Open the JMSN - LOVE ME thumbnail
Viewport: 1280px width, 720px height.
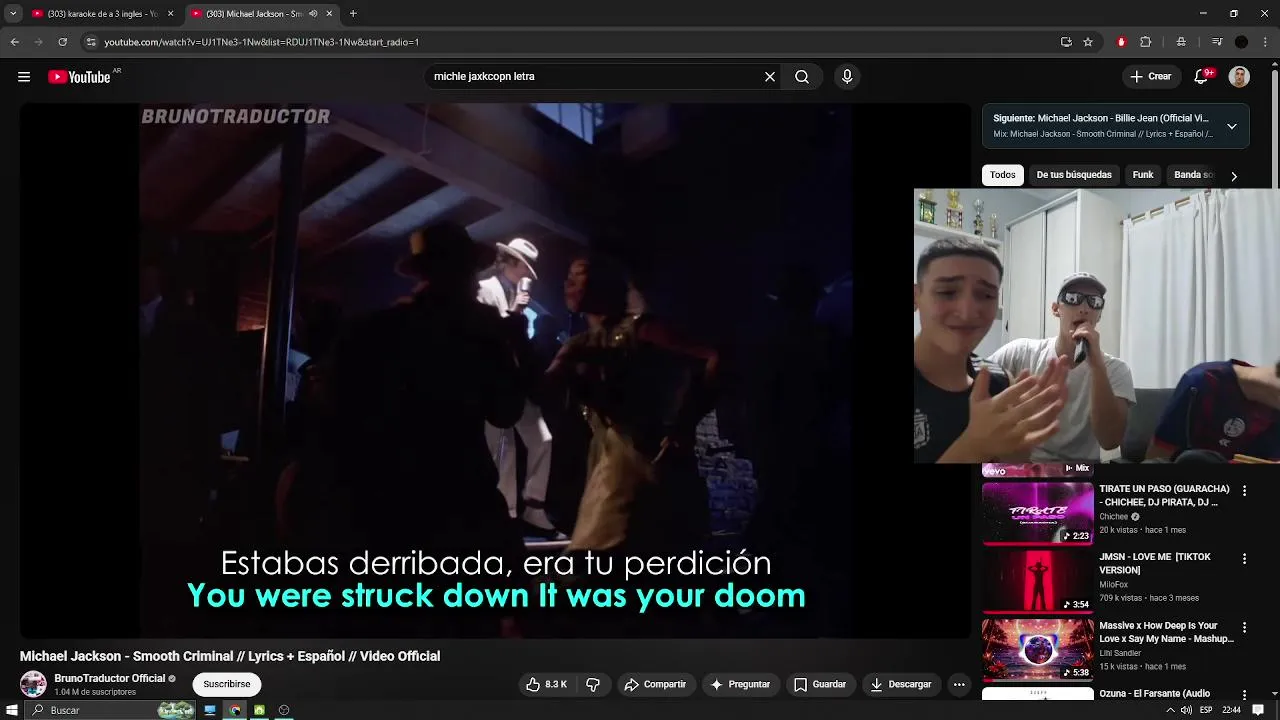point(1038,582)
